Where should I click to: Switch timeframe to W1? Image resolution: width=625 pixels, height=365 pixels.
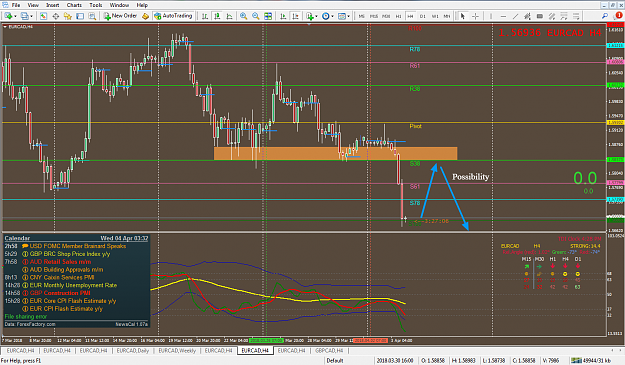(x=435, y=16)
